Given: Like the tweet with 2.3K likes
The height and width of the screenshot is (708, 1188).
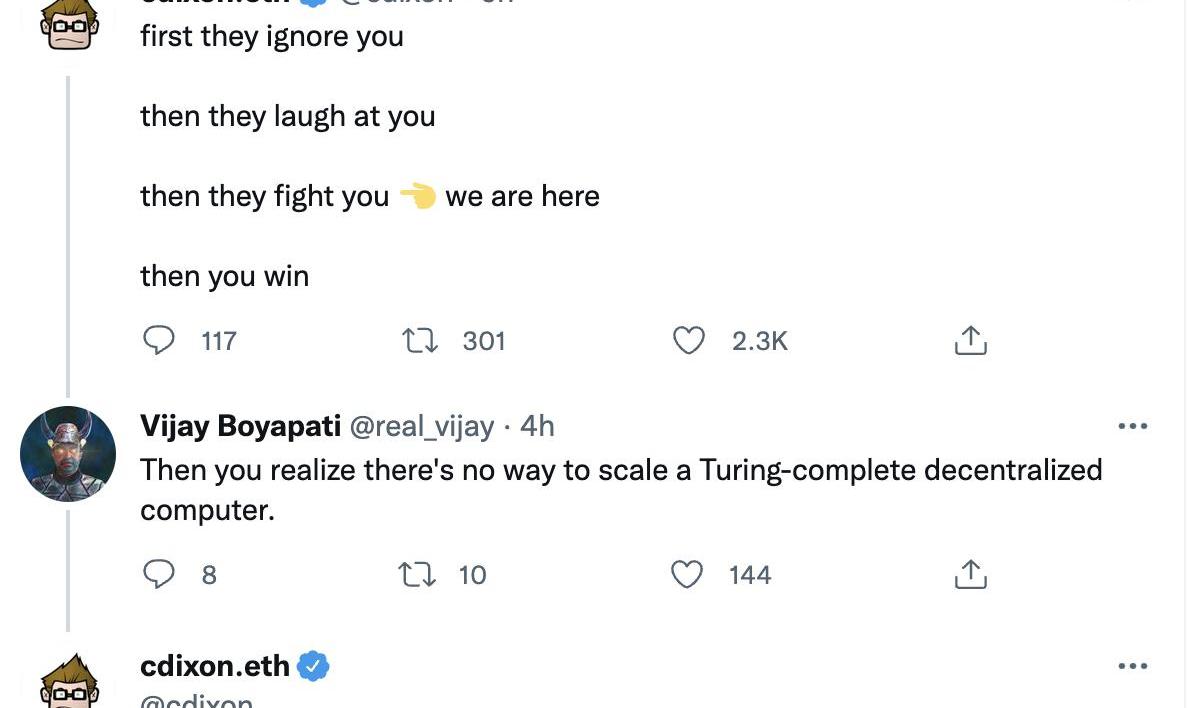Looking at the screenshot, I should pyautogui.click(x=688, y=341).
